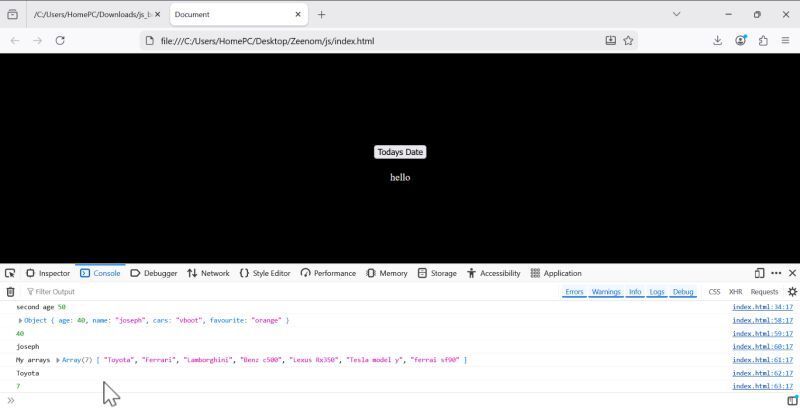Open the Memory tab
The height and width of the screenshot is (420, 800).
tap(387, 273)
